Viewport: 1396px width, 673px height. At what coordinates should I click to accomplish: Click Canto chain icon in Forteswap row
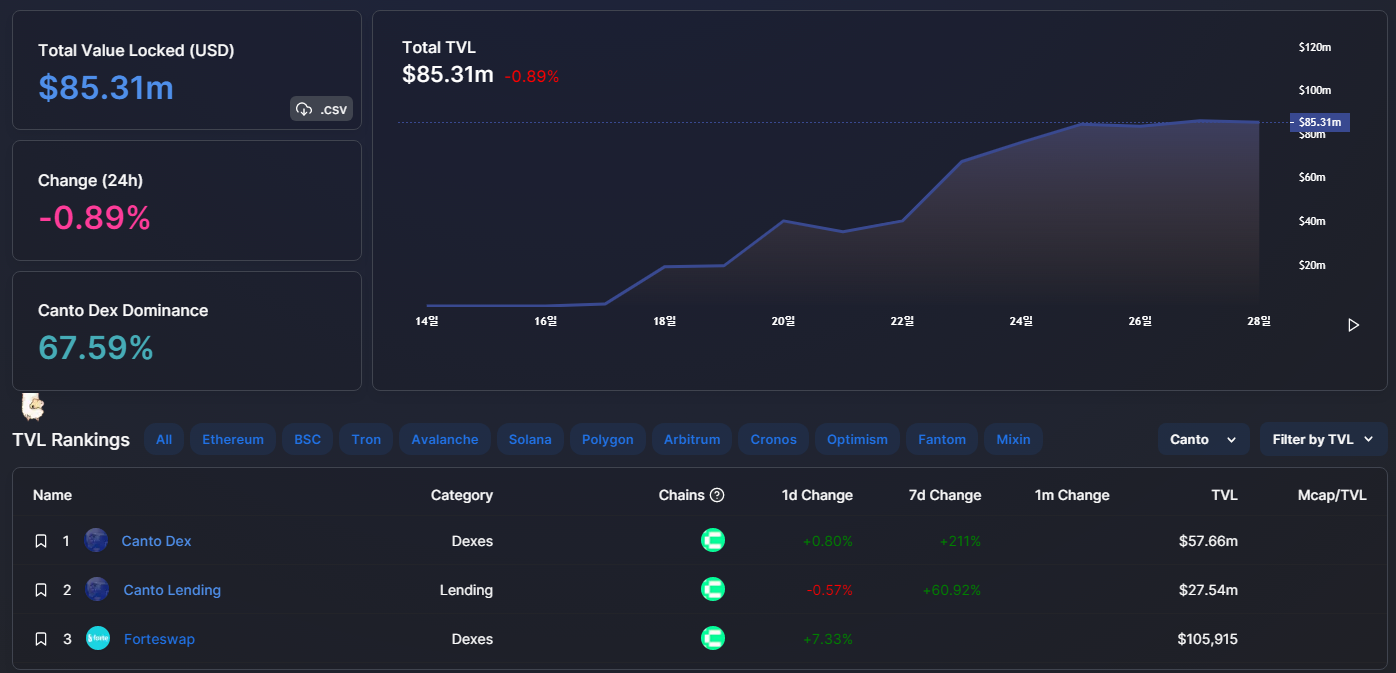713,638
